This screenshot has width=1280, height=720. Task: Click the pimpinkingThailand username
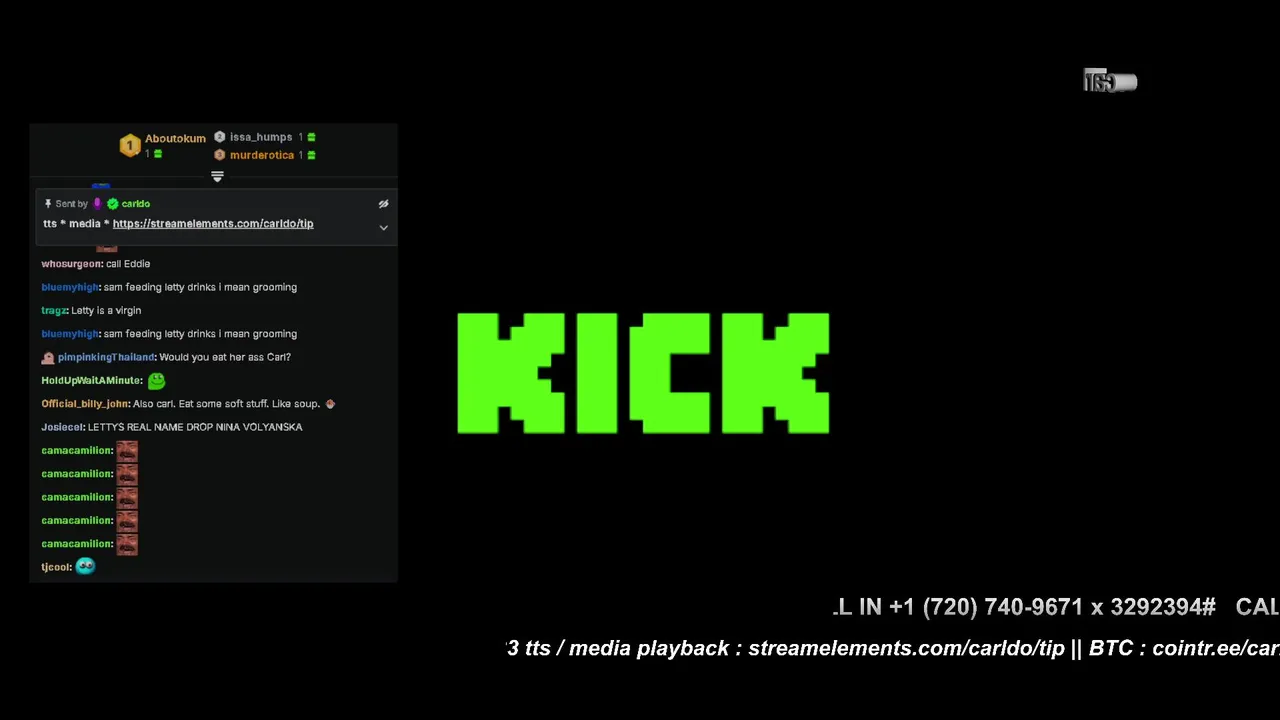pos(106,357)
